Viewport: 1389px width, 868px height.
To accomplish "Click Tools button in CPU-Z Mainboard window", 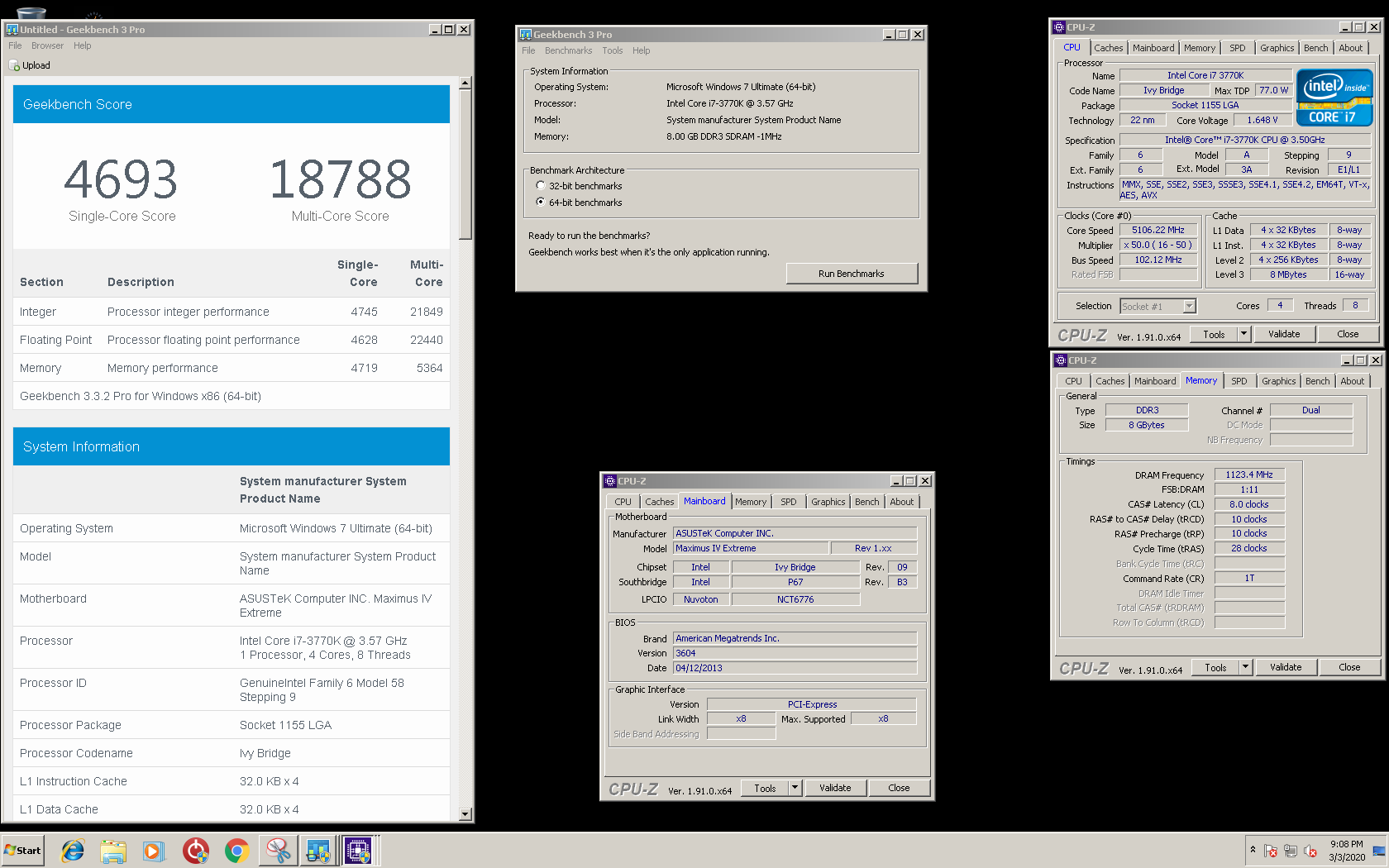I will point(765,788).
